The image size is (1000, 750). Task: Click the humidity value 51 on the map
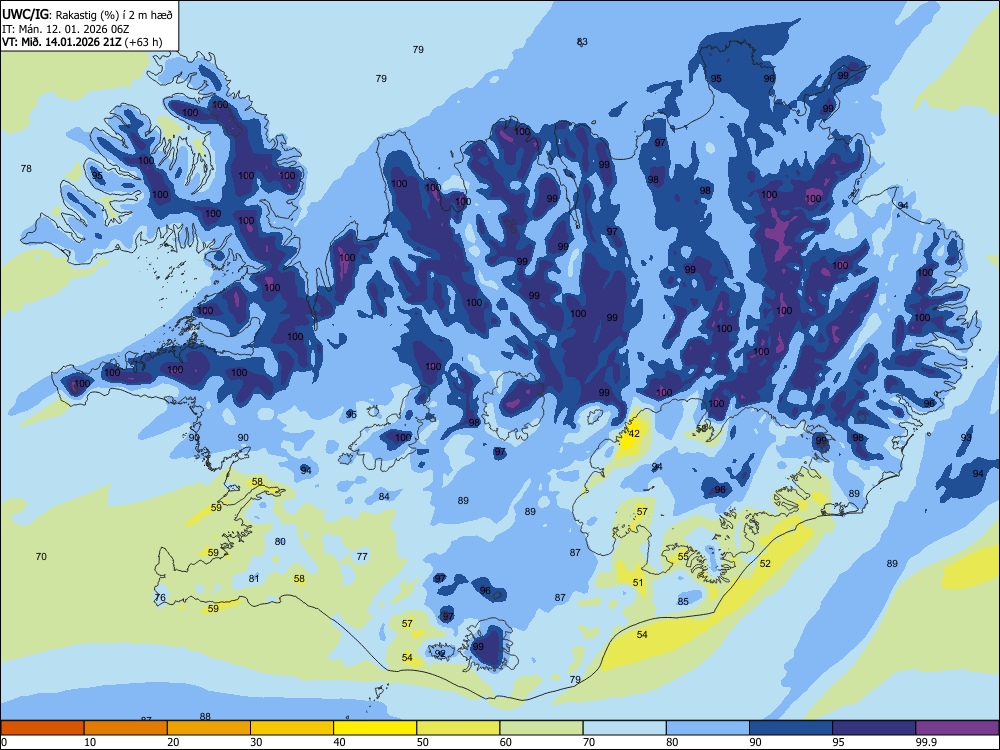[x=638, y=582]
